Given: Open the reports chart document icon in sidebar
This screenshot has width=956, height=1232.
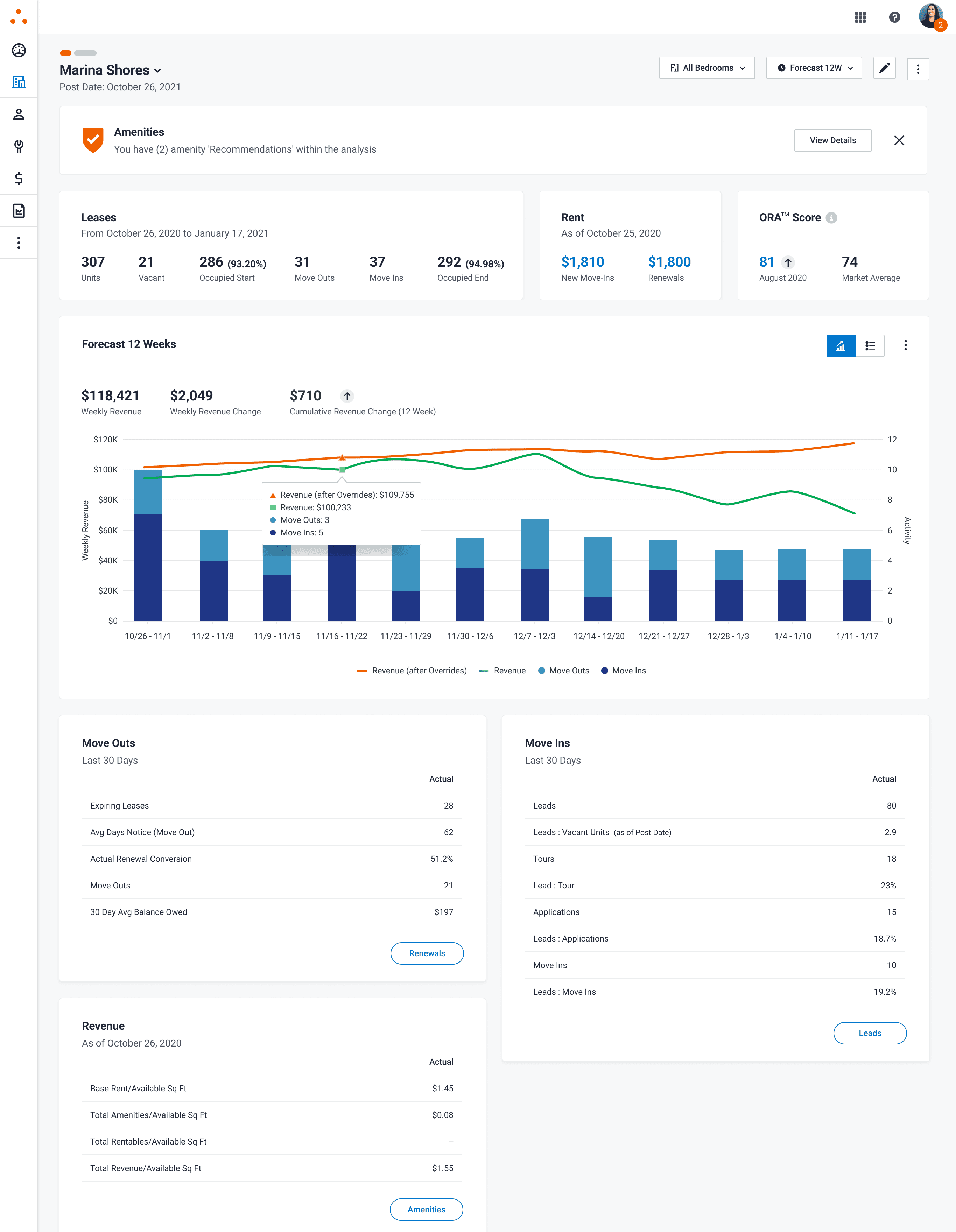Looking at the screenshot, I should pos(19,211).
